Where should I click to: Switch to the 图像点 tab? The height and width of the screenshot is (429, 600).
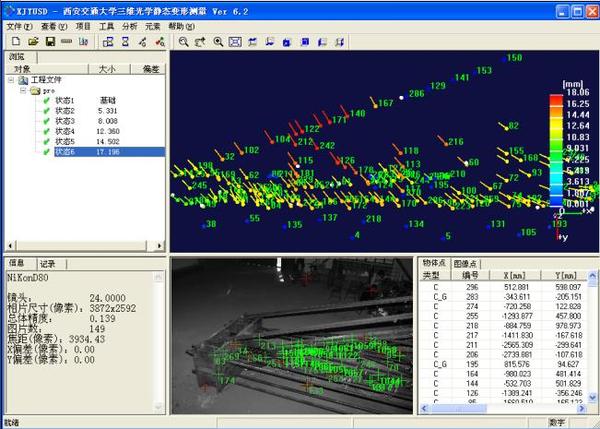pyautogui.click(x=465, y=264)
